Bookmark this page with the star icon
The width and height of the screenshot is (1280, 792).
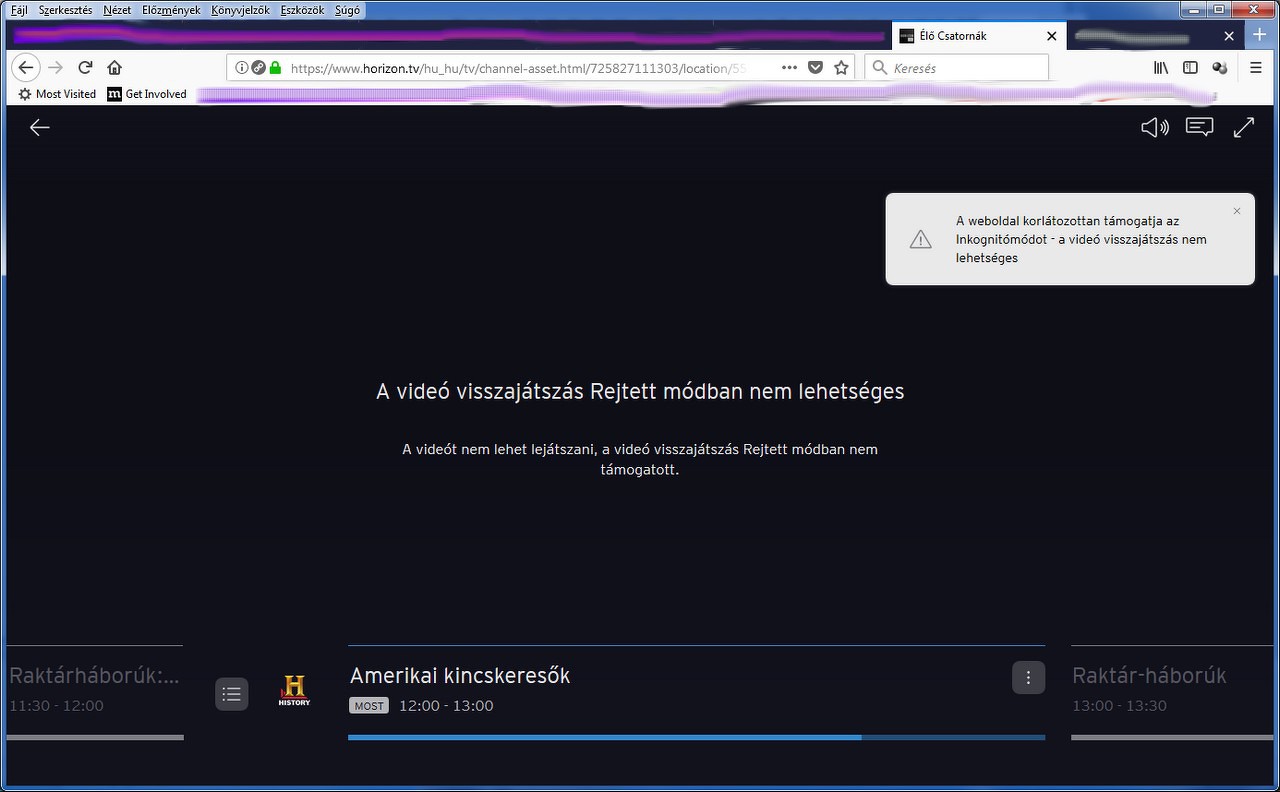point(841,68)
